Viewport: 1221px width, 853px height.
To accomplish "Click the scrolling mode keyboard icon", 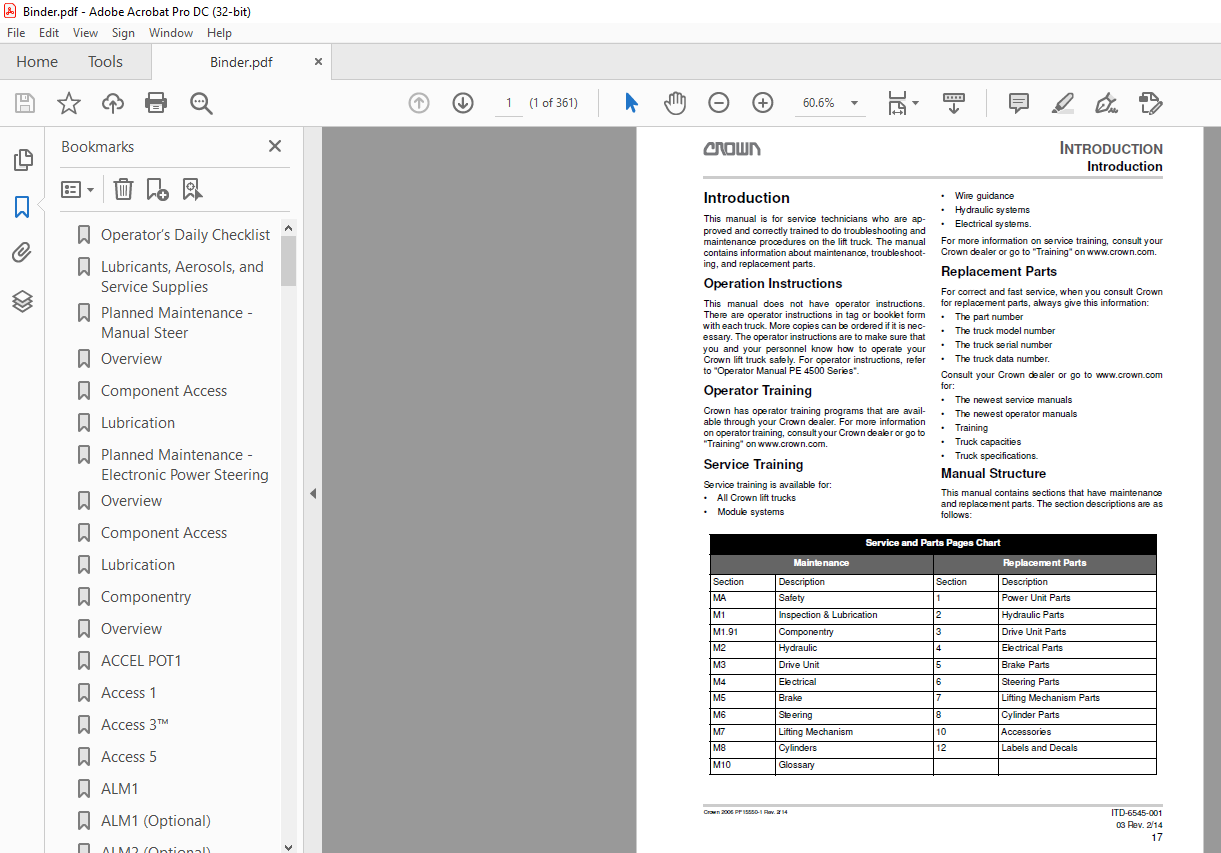I will click(x=954, y=103).
